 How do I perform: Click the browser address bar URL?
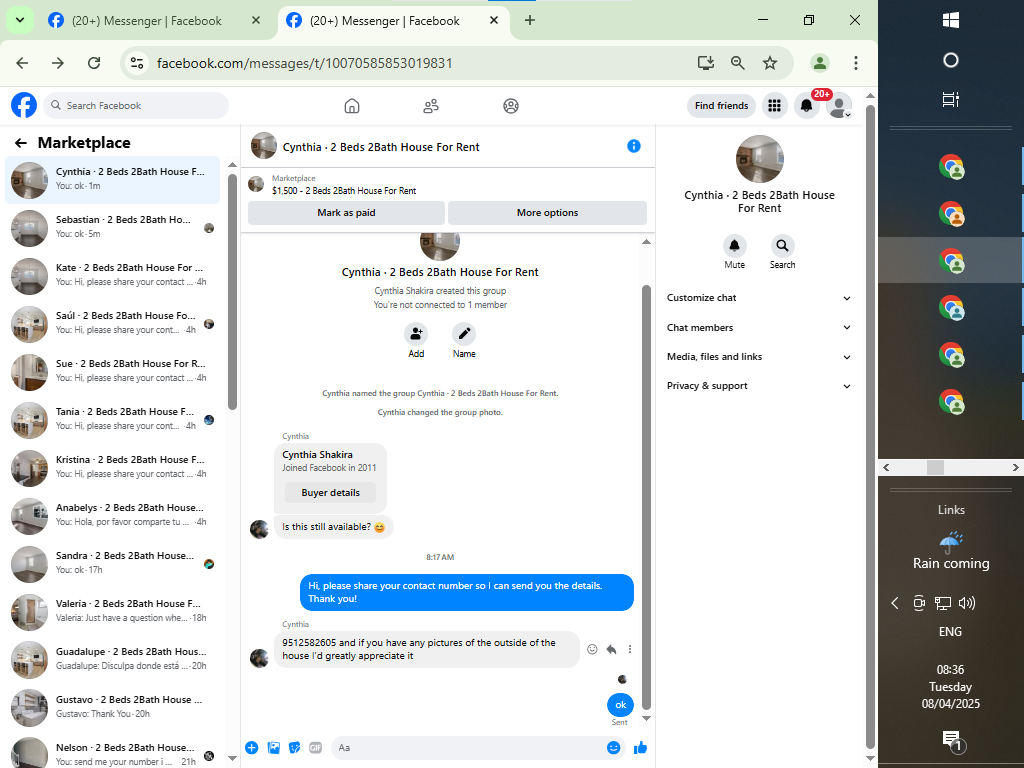click(x=304, y=63)
